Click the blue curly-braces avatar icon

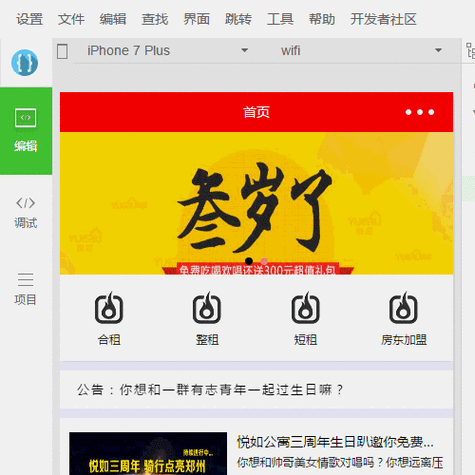tap(24, 62)
